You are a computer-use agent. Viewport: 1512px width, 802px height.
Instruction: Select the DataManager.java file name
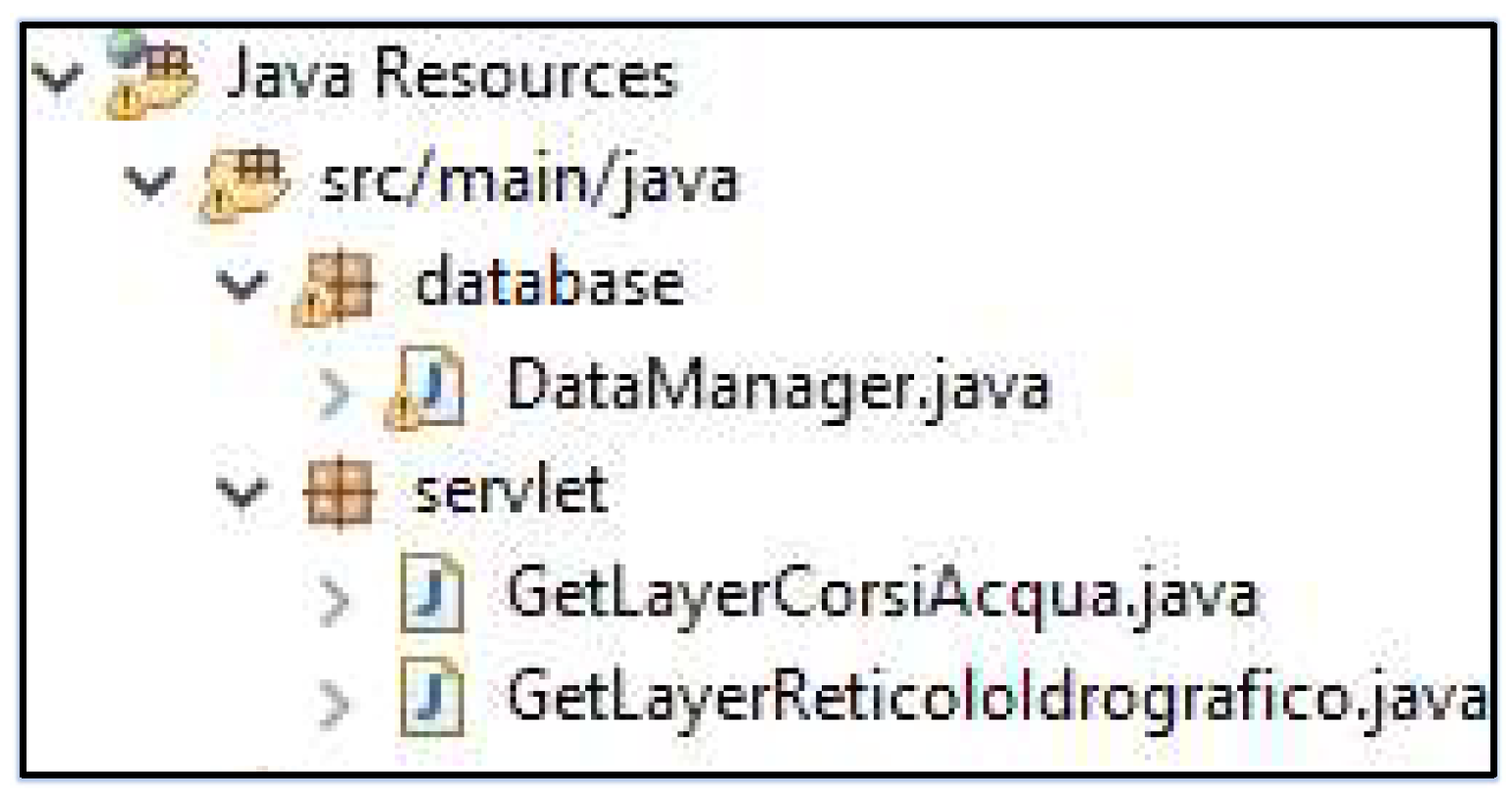778,388
